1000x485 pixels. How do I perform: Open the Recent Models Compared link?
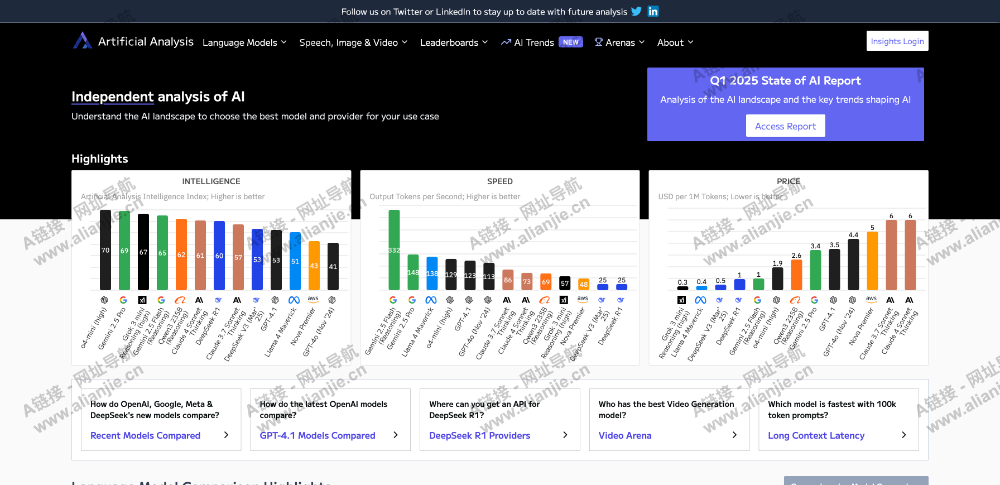point(145,436)
